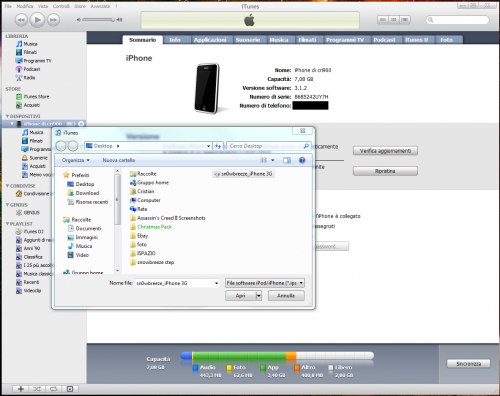Image resolution: width=500 pixels, height=396 pixels.
Task: Click the previous track rewind button
Action: (x=21, y=20)
